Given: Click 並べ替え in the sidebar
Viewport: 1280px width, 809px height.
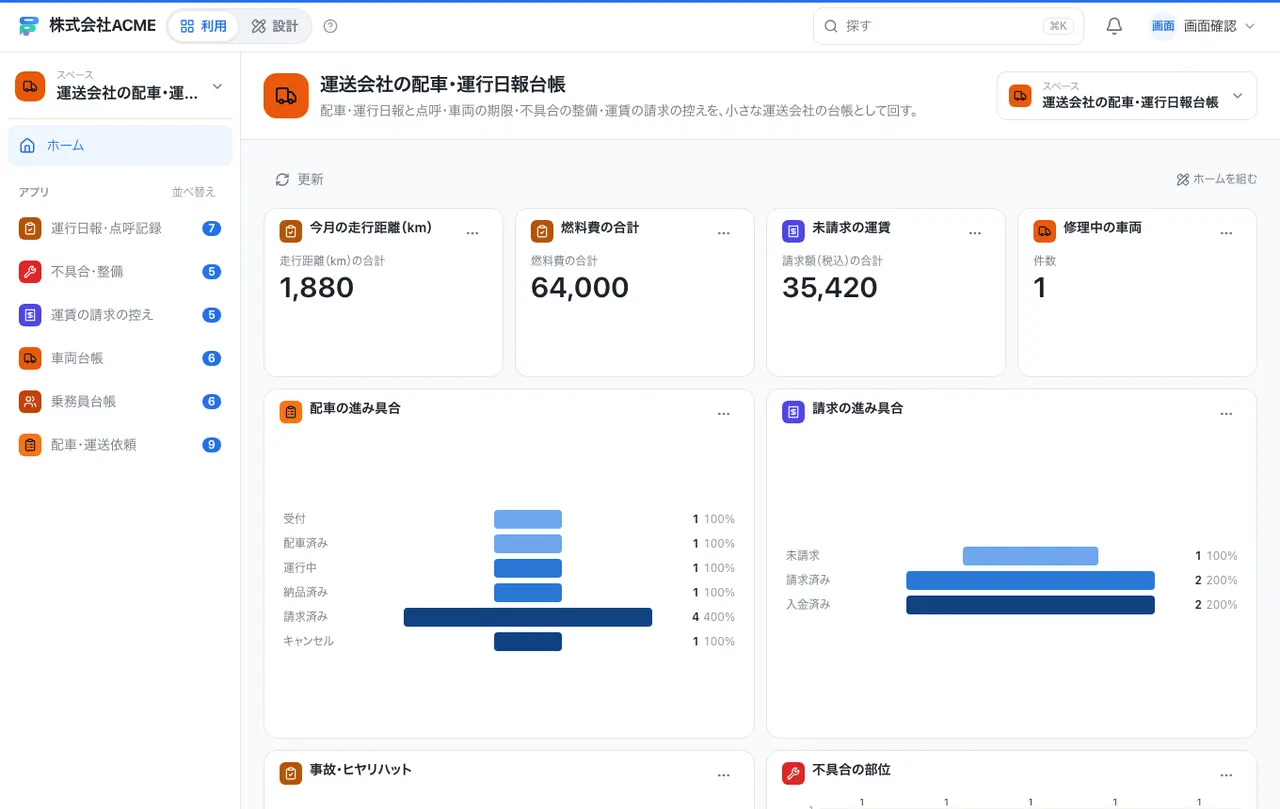Looking at the screenshot, I should tap(193, 192).
